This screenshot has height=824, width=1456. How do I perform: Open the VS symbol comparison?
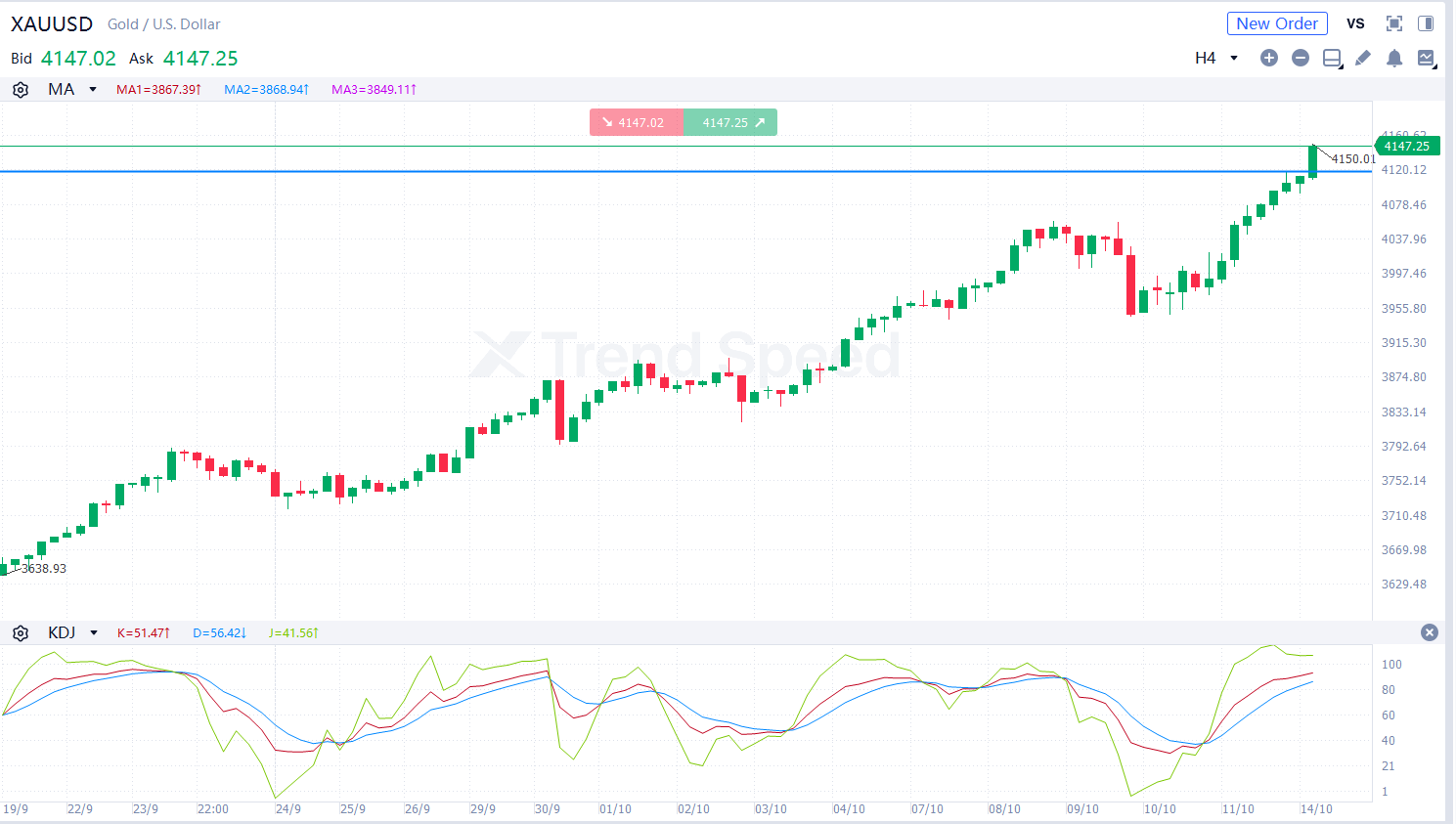point(1355,23)
